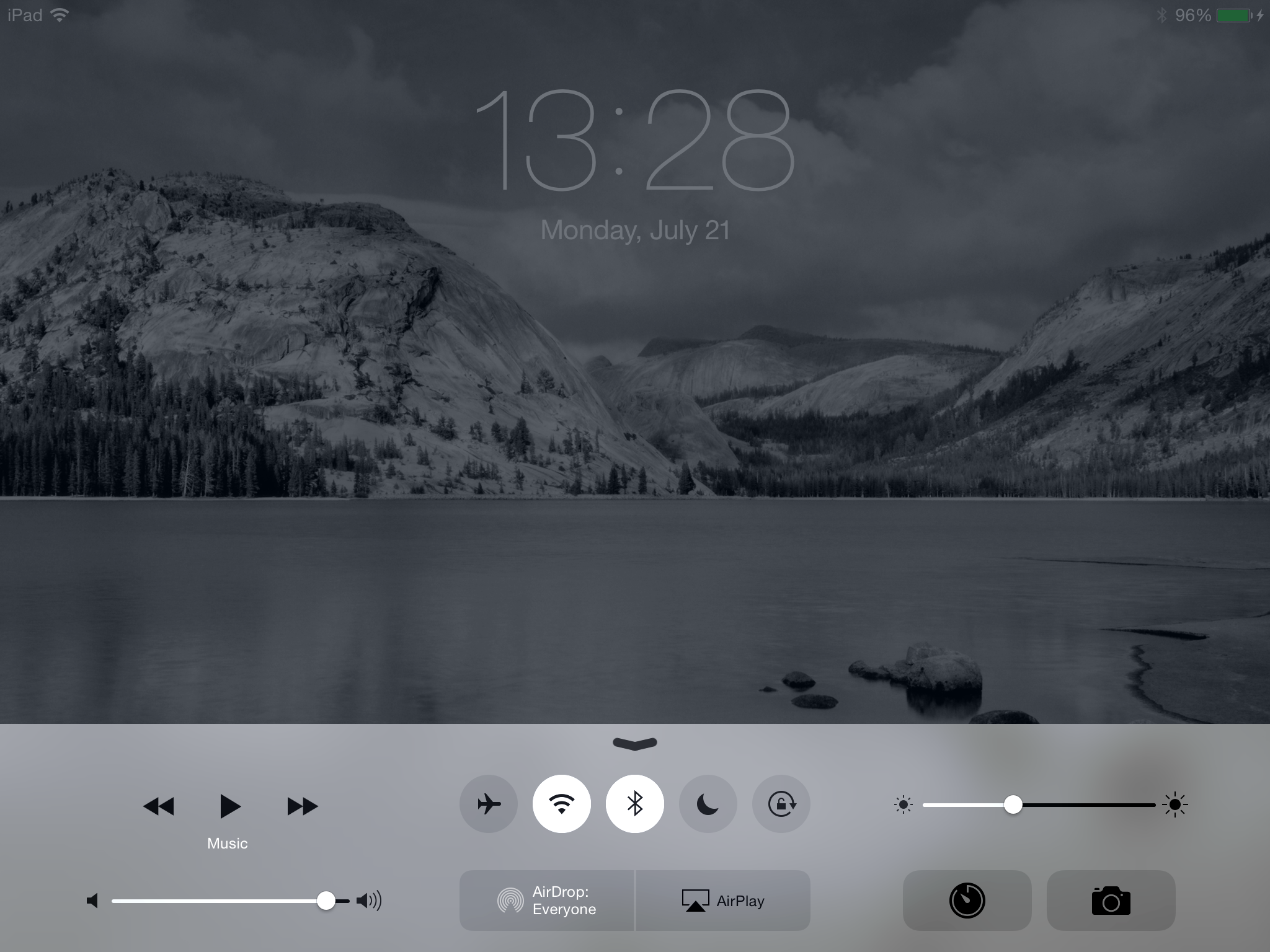Screen dimensions: 1270x952
Task: Collapse Control Center with the chevron handle
Action: (x=635, y=743)
